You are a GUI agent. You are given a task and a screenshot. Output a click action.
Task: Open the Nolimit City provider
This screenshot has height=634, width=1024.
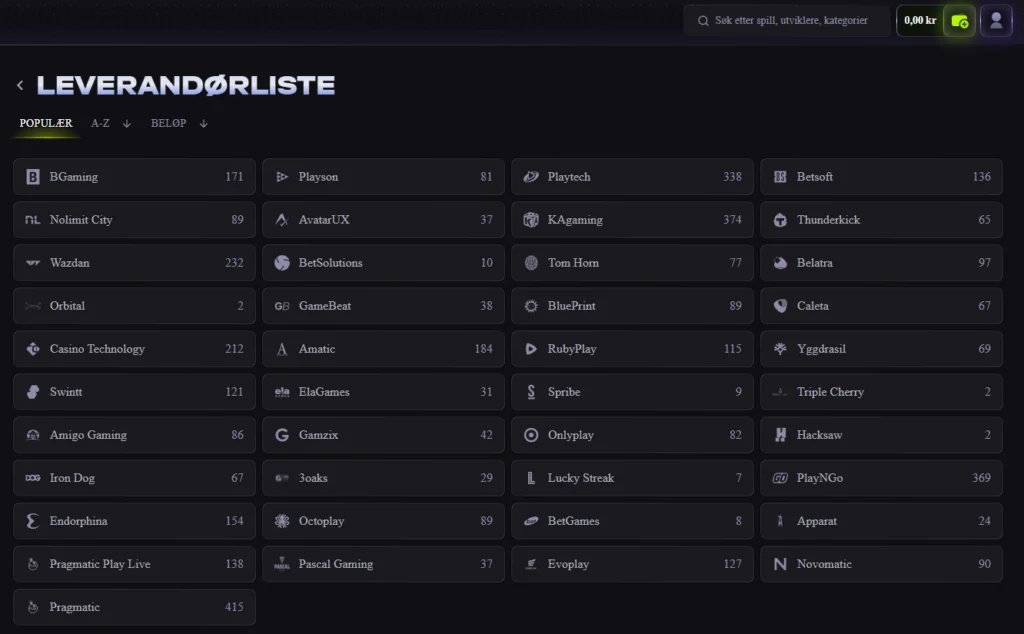[x=134, y=219]
